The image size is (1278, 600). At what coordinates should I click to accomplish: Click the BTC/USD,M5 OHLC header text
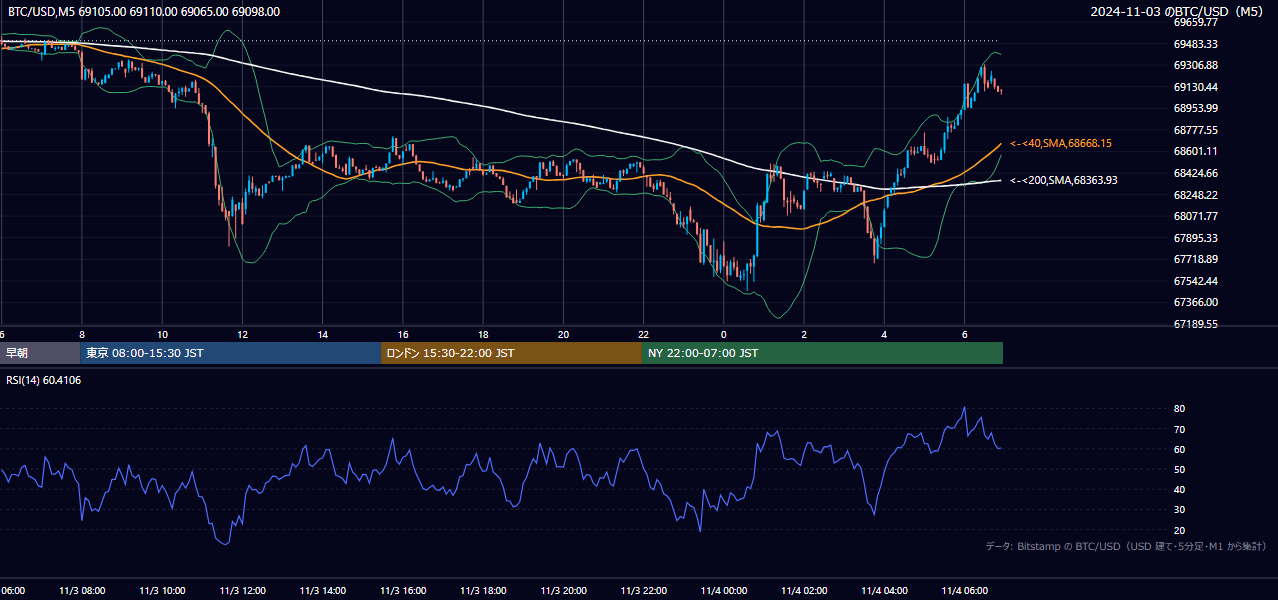[x=142, y=11]
